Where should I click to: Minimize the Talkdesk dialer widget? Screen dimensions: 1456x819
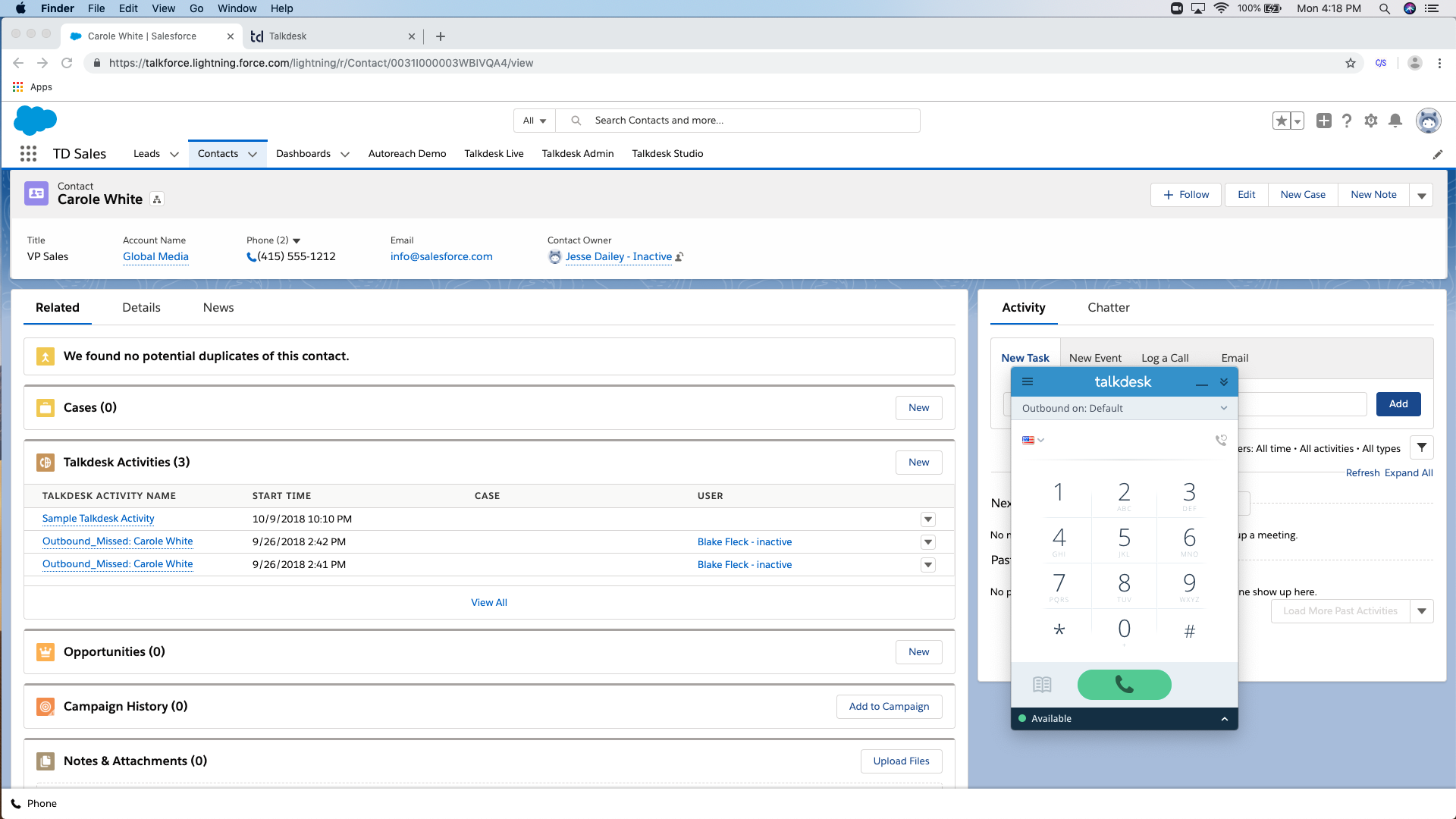click(x=1201, y=382)
